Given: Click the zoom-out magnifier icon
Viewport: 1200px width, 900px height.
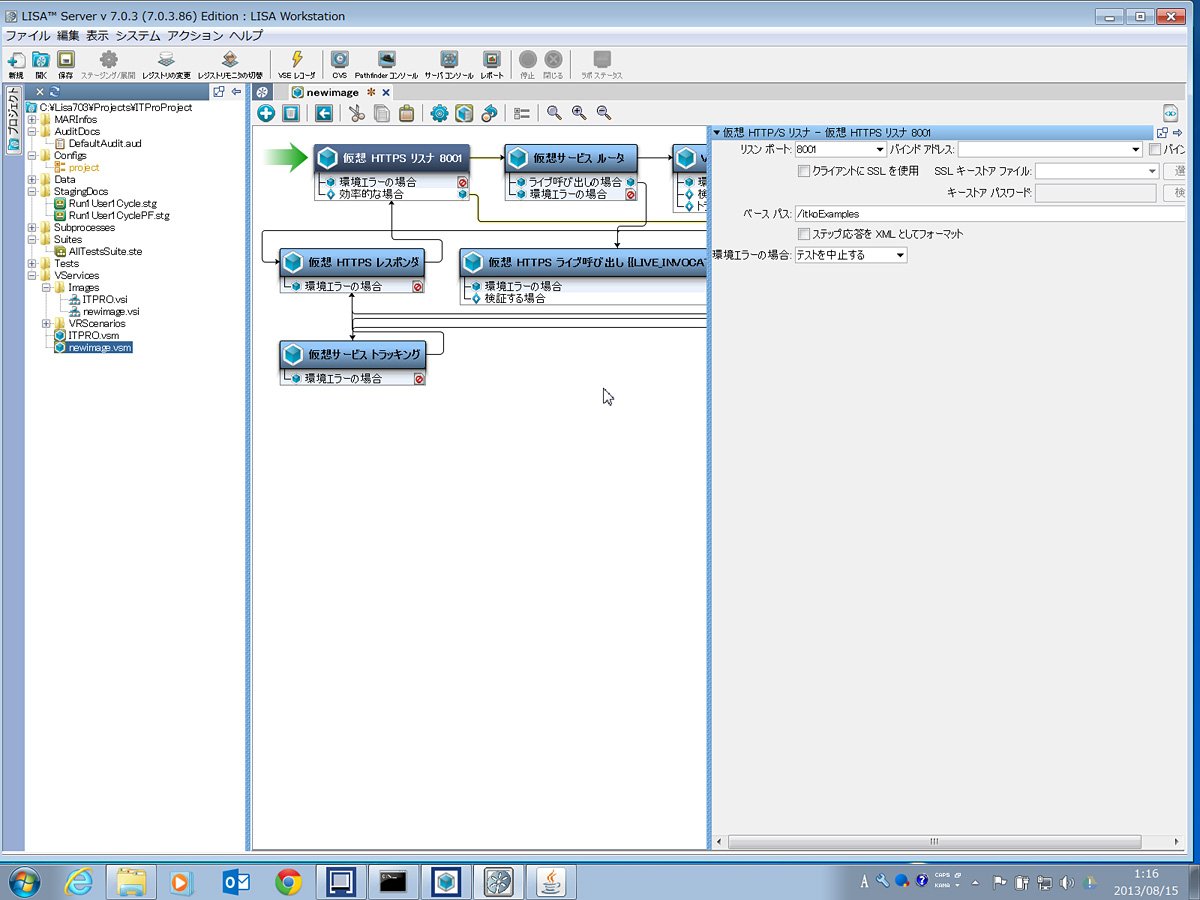Looking at the screenshot, I should [604, 113].
